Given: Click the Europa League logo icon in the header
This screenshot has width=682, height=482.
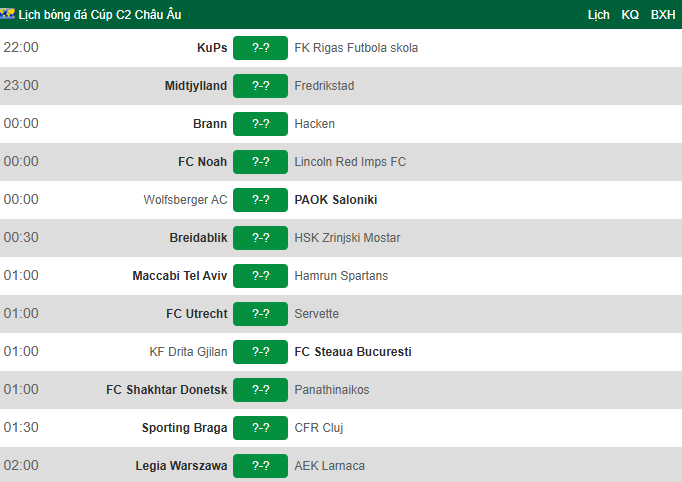Looking at the screenshot, I should 7,14.
